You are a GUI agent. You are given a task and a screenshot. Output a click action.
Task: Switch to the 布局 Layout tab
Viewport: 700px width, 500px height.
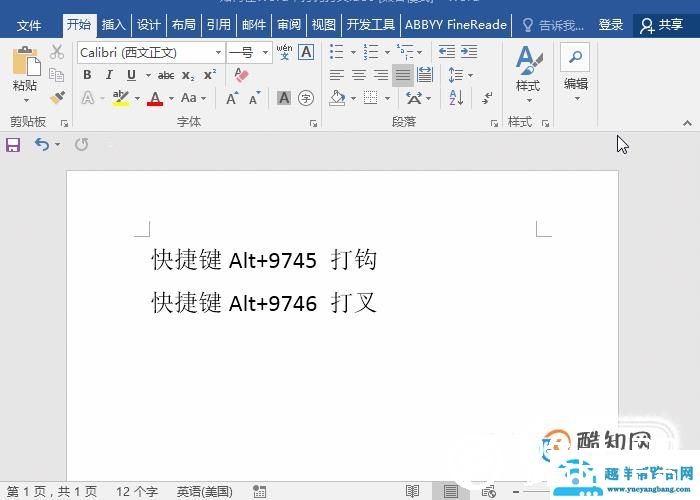(x=183, y=25)
